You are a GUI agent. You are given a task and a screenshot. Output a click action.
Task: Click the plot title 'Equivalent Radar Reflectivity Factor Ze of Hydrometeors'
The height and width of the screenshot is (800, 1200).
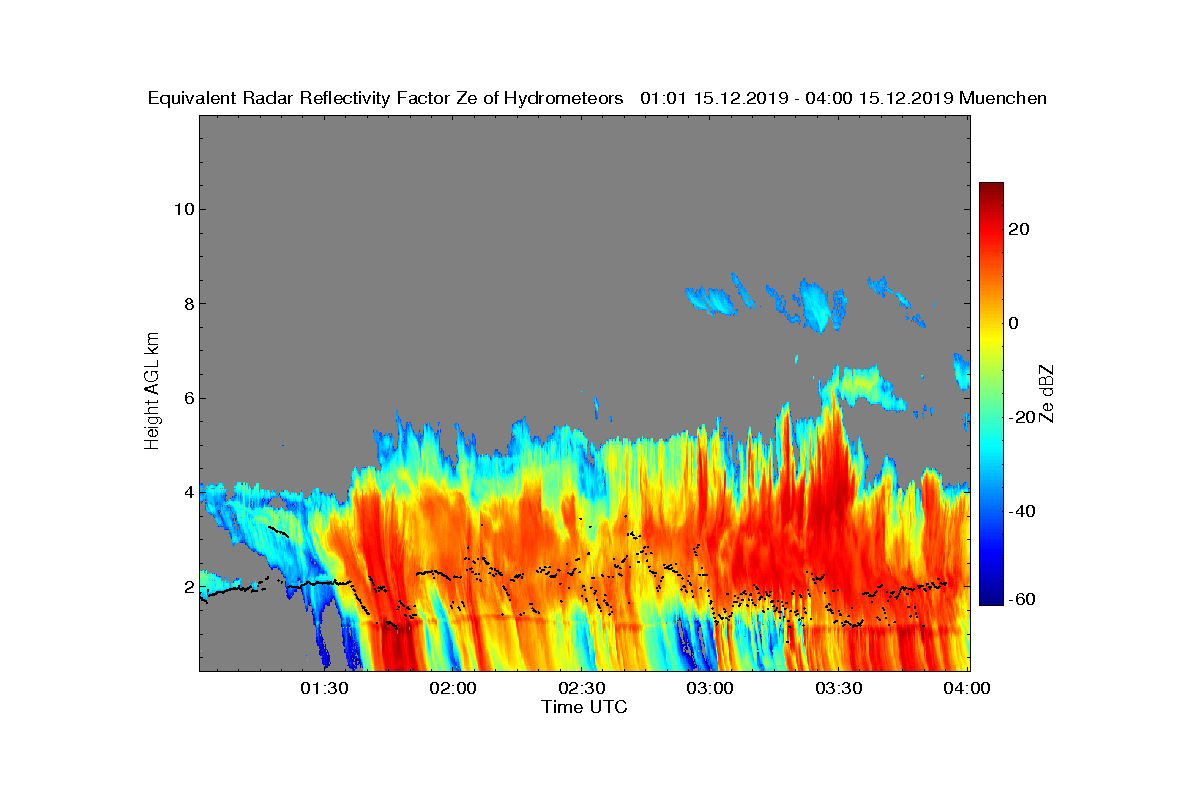pyautogui.click(x=385, y=98)
